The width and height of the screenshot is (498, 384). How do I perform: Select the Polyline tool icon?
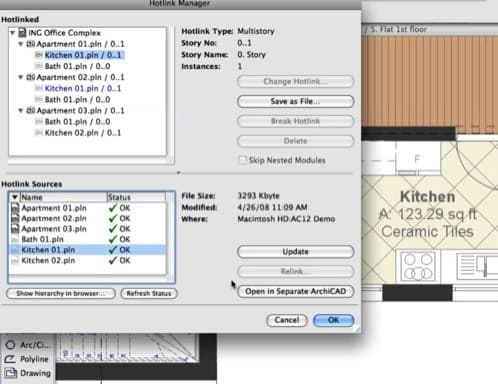(10, 359)
